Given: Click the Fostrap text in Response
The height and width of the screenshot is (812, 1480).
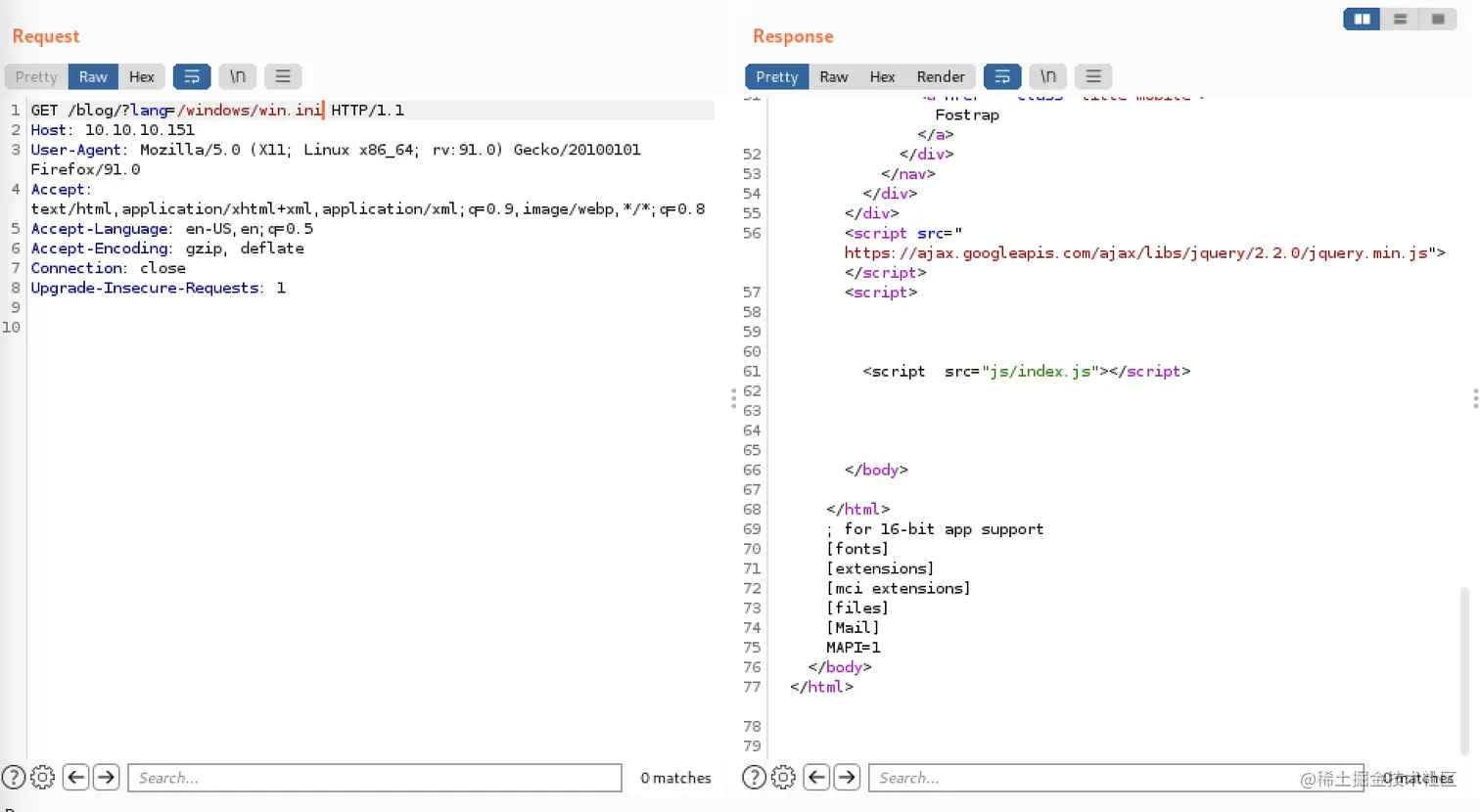Looking at the screenshot, I should point(967,114).
